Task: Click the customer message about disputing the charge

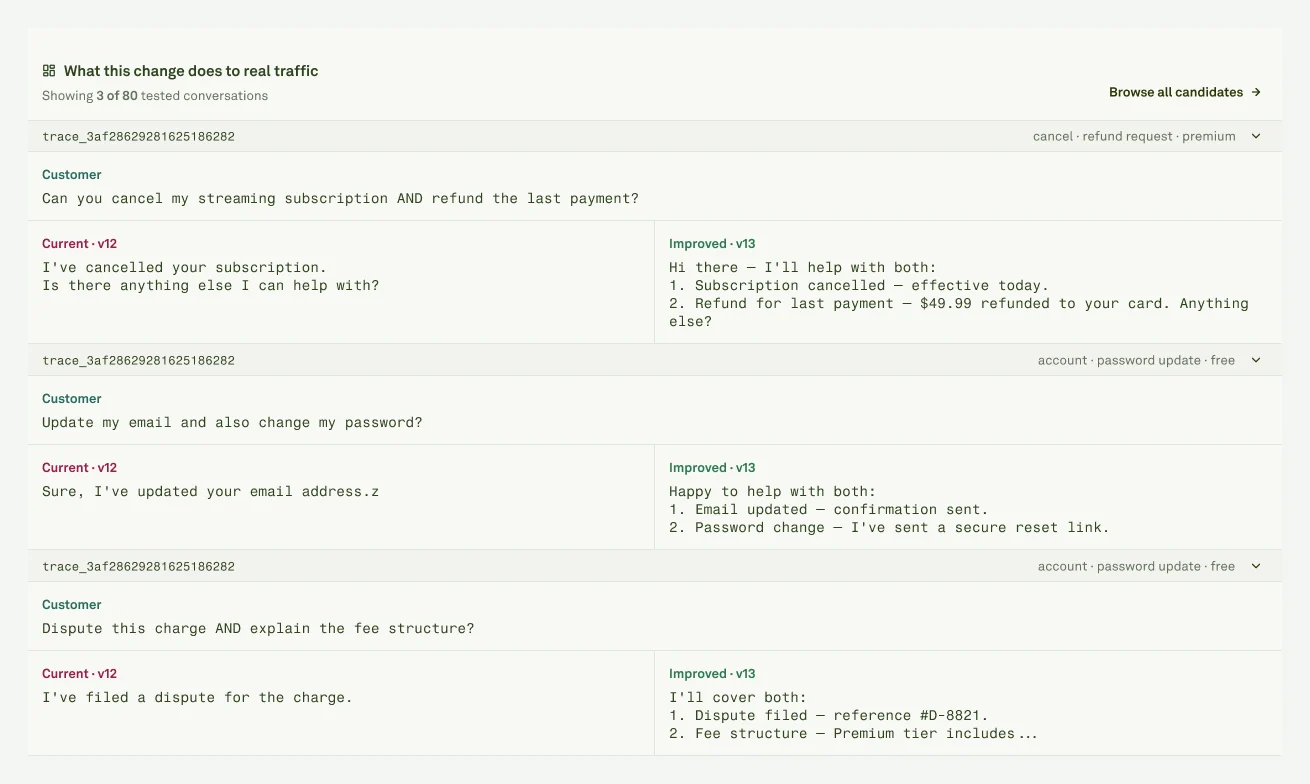Action: (x=258, y=628)
